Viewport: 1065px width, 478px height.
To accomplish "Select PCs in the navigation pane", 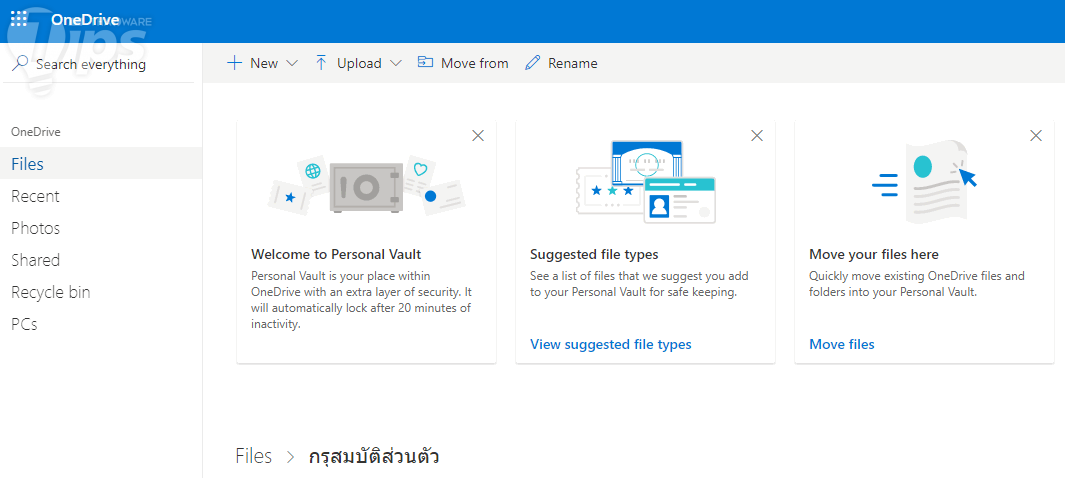I will tap(24, 324).
